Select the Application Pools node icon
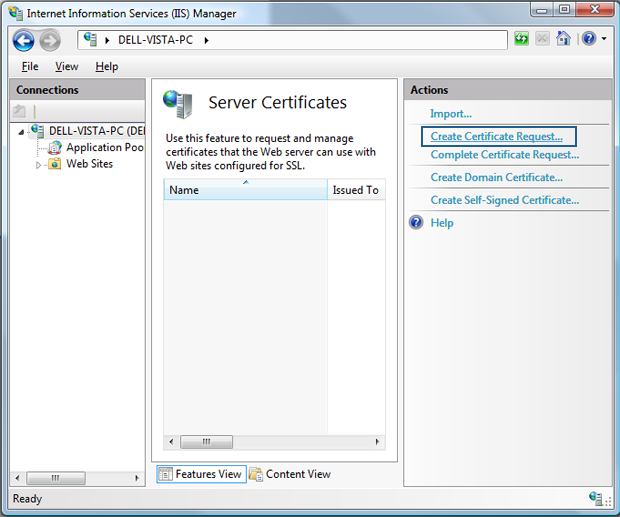Screen dimensions: 620x517 [55, 147]
